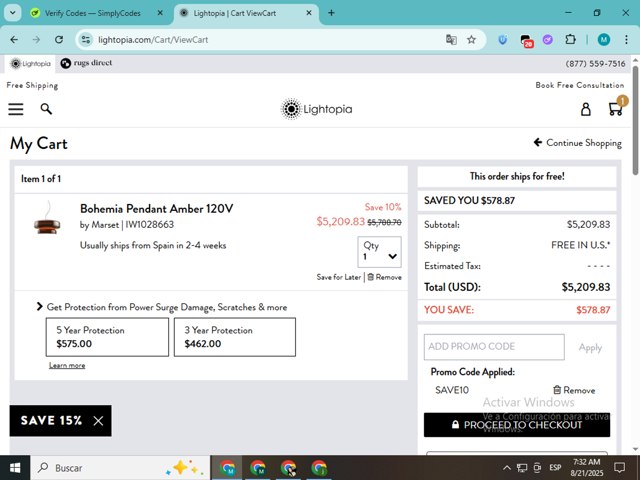Click the Free Shipping link
Viewport: 640px width, 480px height.
click(x=32, y=85)
